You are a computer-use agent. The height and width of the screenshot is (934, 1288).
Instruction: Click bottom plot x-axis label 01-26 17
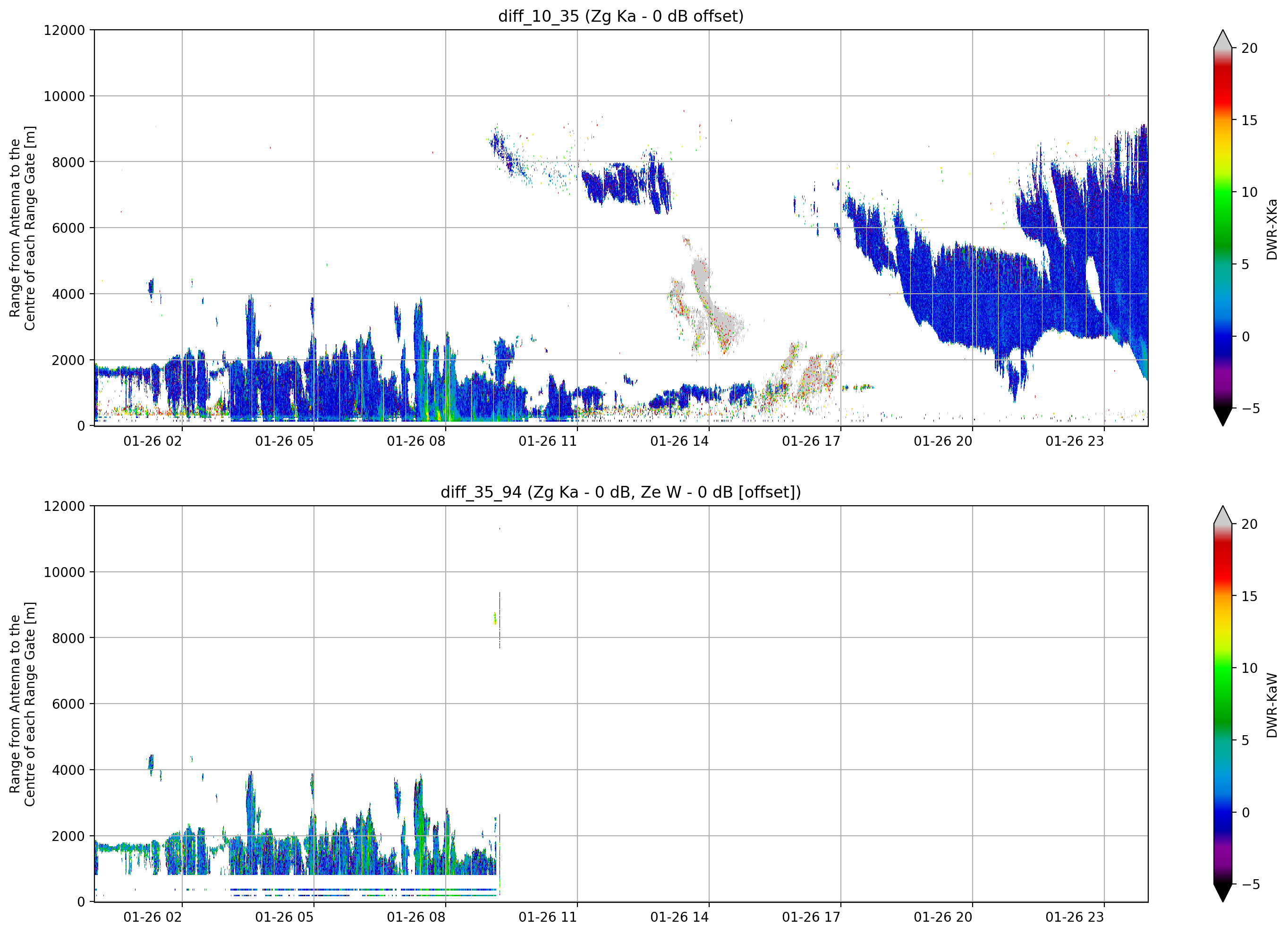click(812, 917)
